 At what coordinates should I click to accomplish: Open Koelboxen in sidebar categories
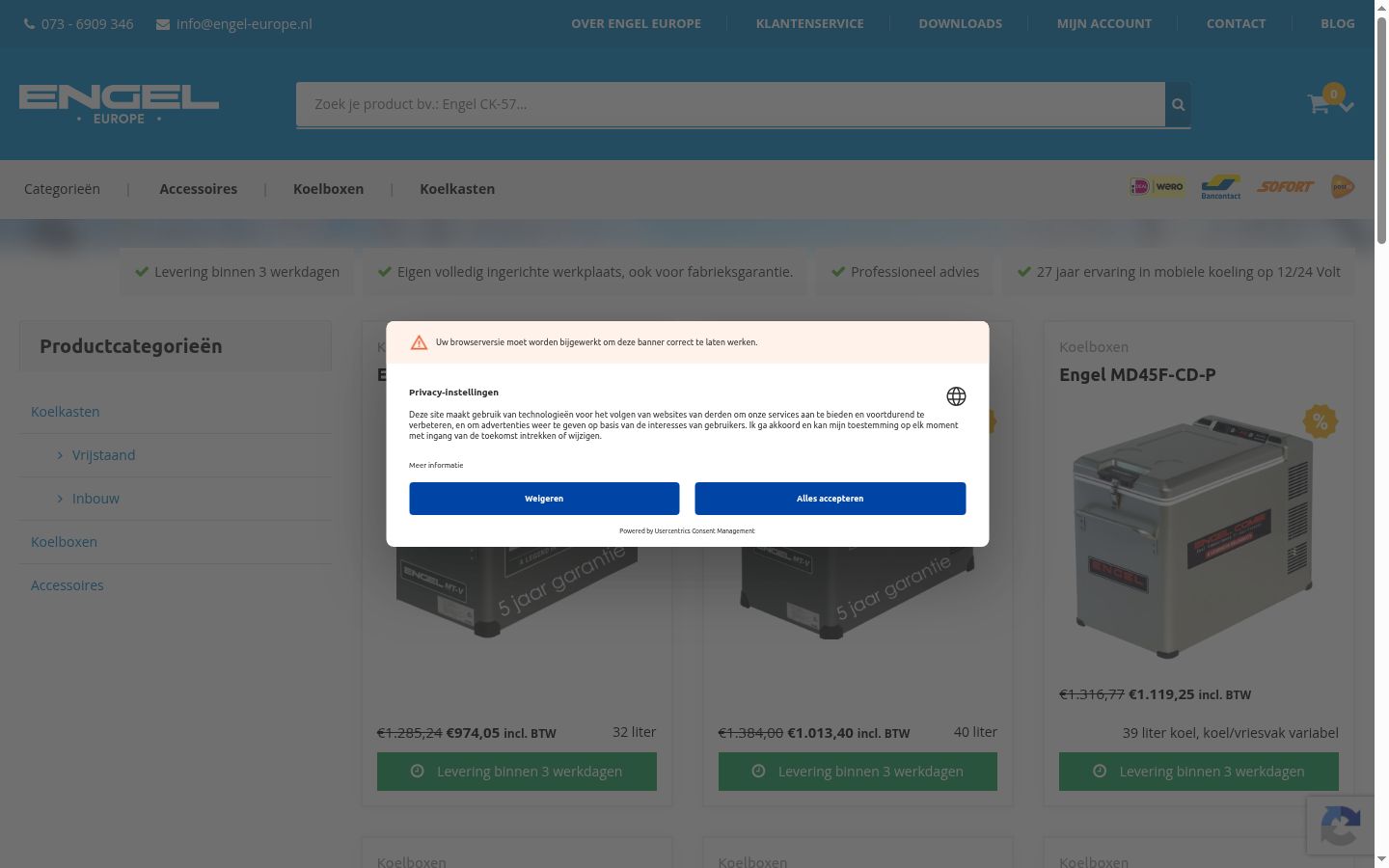(64, 542)
